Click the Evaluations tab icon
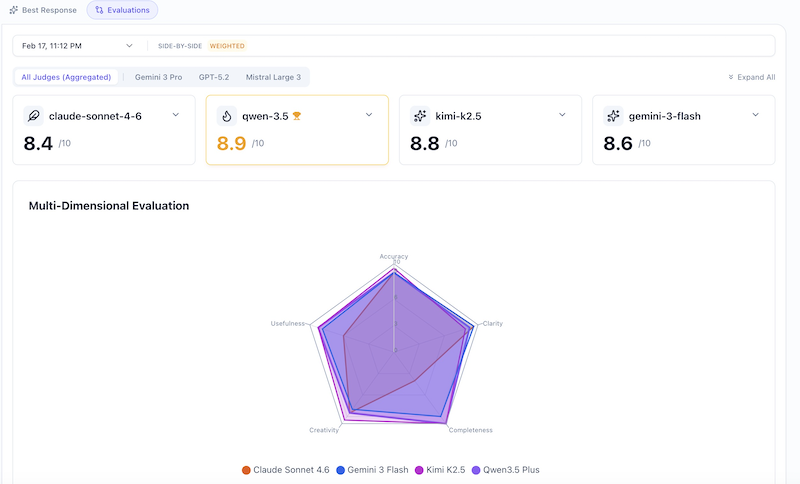 99,10
